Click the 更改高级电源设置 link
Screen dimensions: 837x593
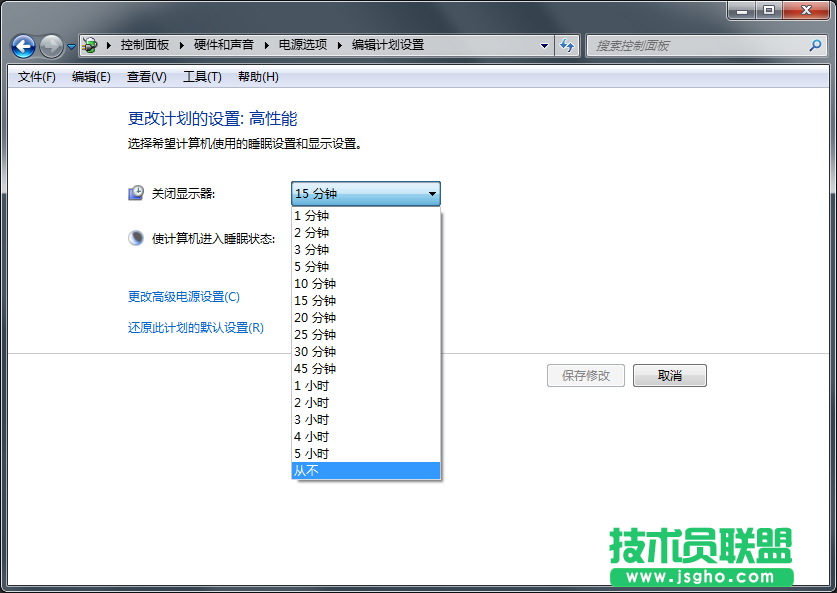coord(185,297)
